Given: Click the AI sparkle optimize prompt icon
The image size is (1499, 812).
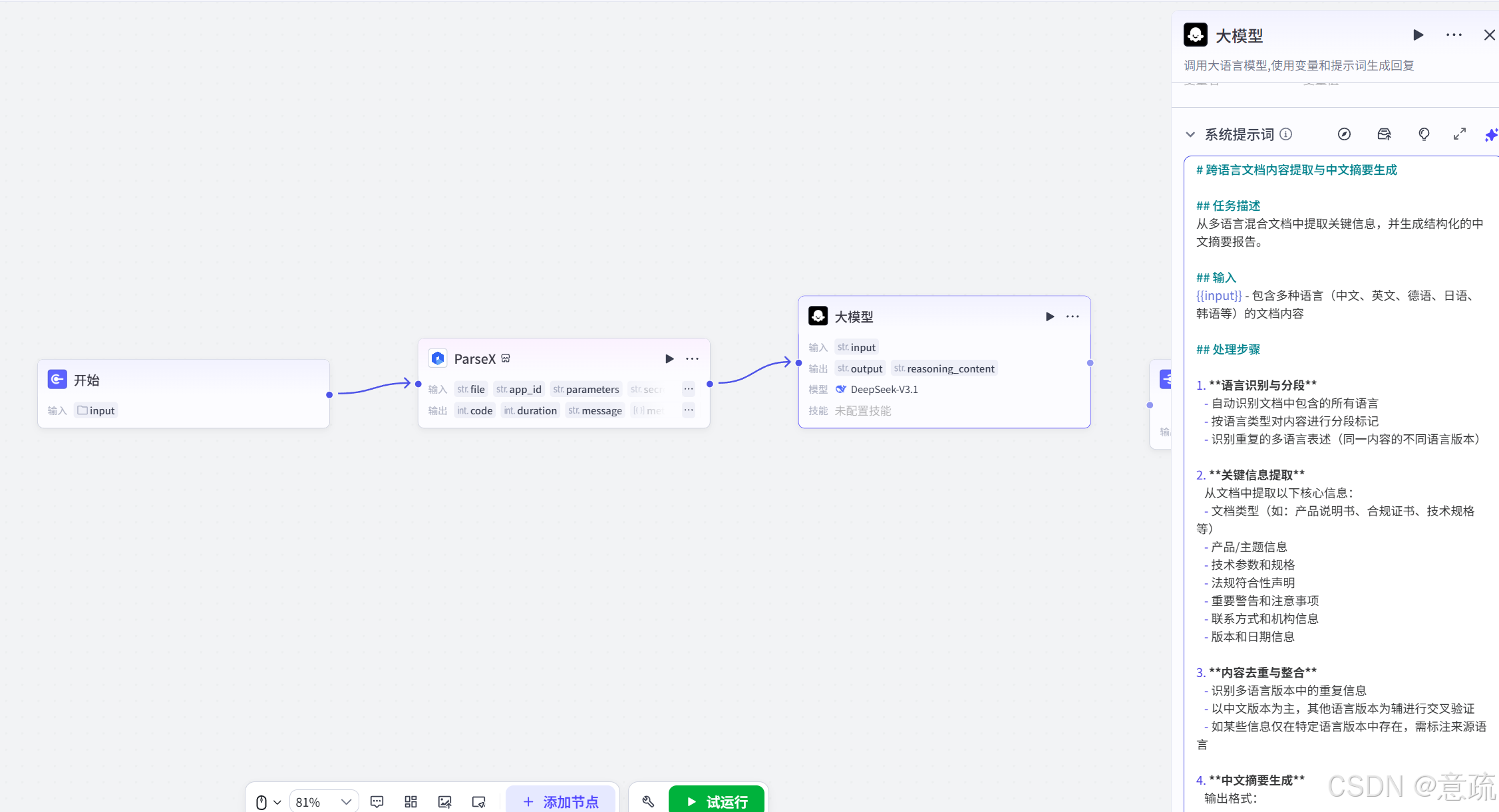Looking at the screenshot, I should (x=1492, y=135).
